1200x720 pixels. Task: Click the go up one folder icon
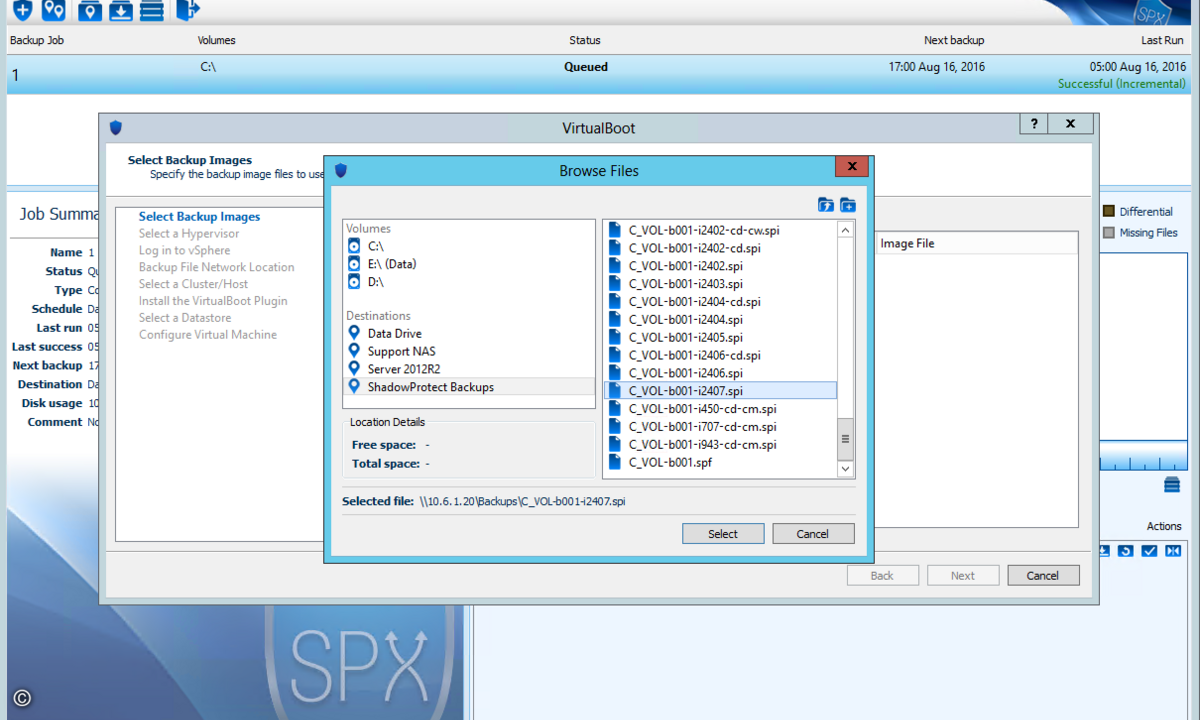826,205
